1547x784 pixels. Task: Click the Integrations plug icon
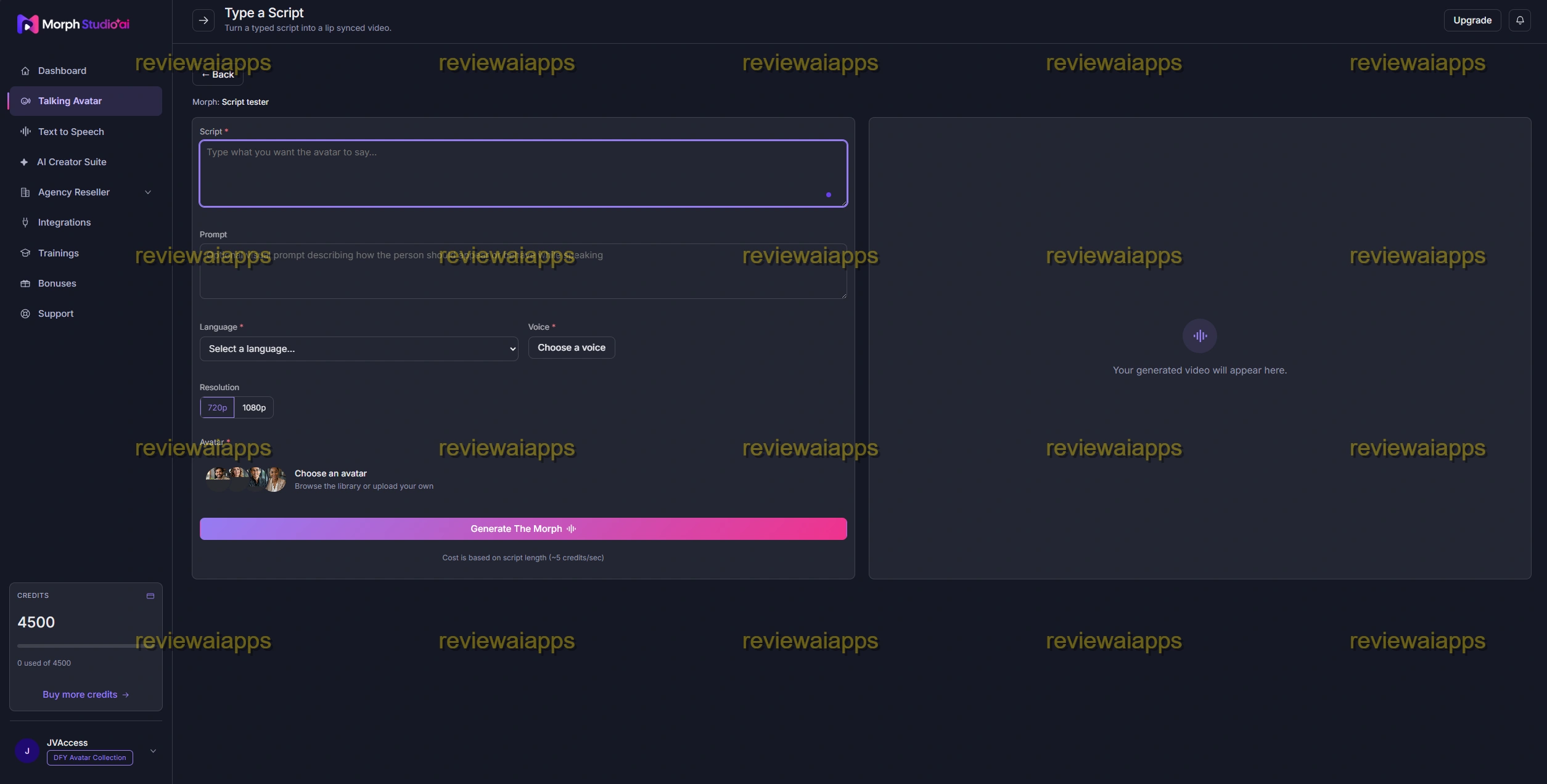click(x=25, y=223)
